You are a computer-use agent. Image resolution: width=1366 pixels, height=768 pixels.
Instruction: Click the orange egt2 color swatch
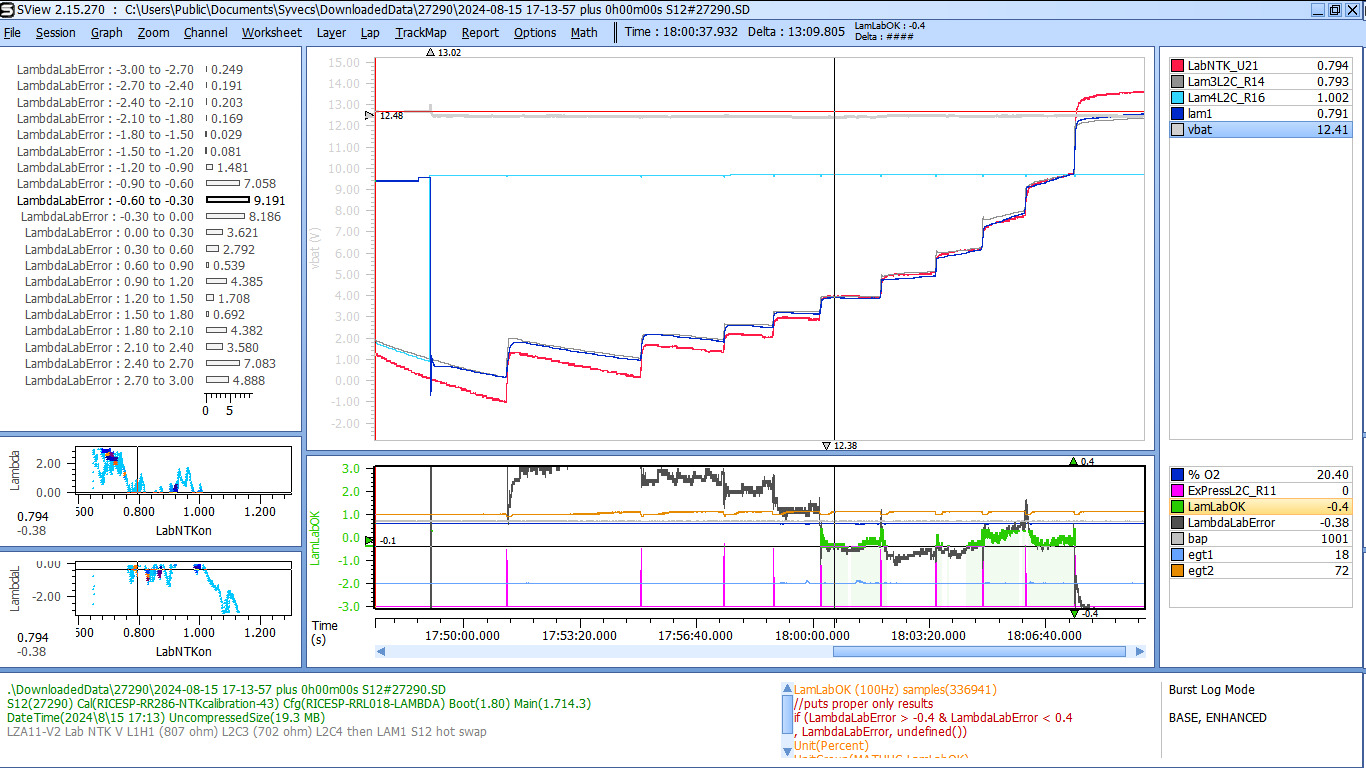click(x=1178, y=570)
